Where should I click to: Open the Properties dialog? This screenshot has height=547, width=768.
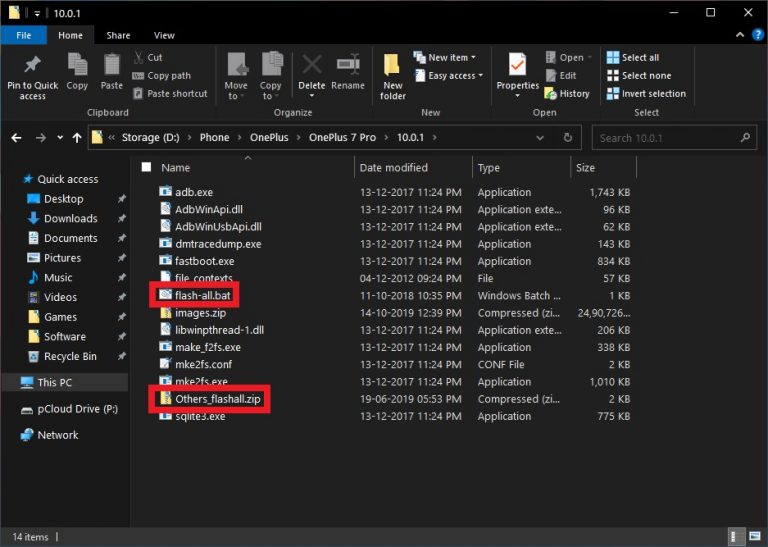coord(518,74)
